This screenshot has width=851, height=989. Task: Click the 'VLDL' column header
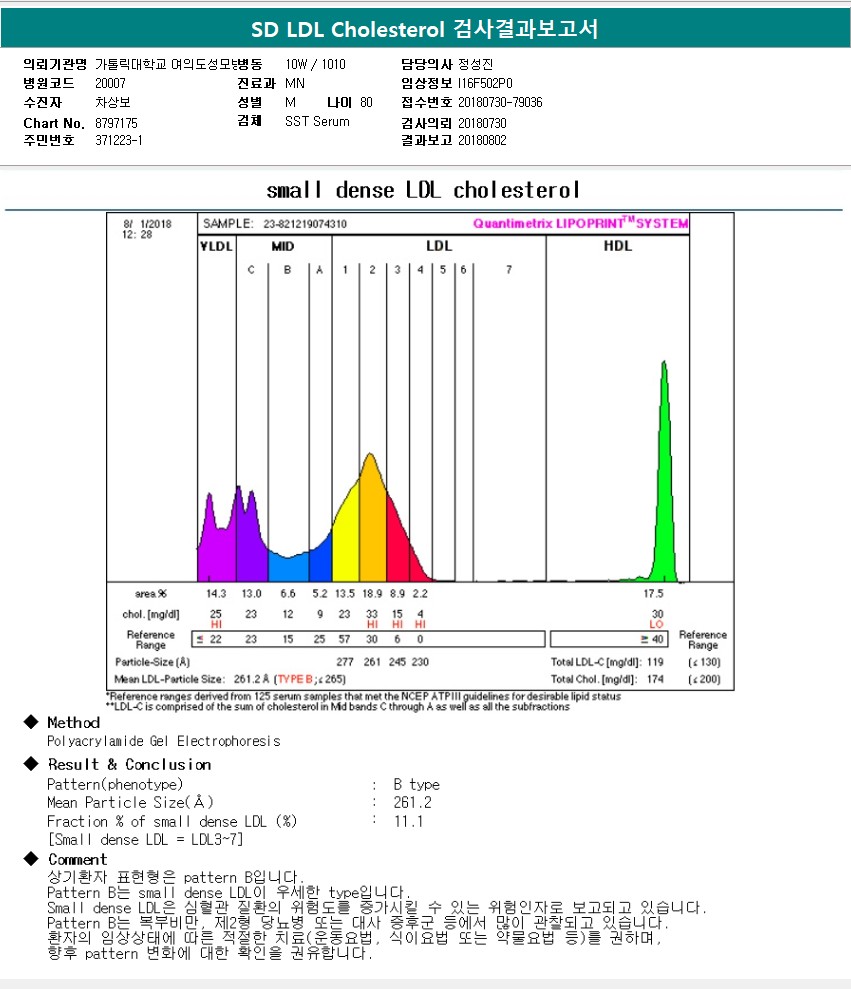216,246
